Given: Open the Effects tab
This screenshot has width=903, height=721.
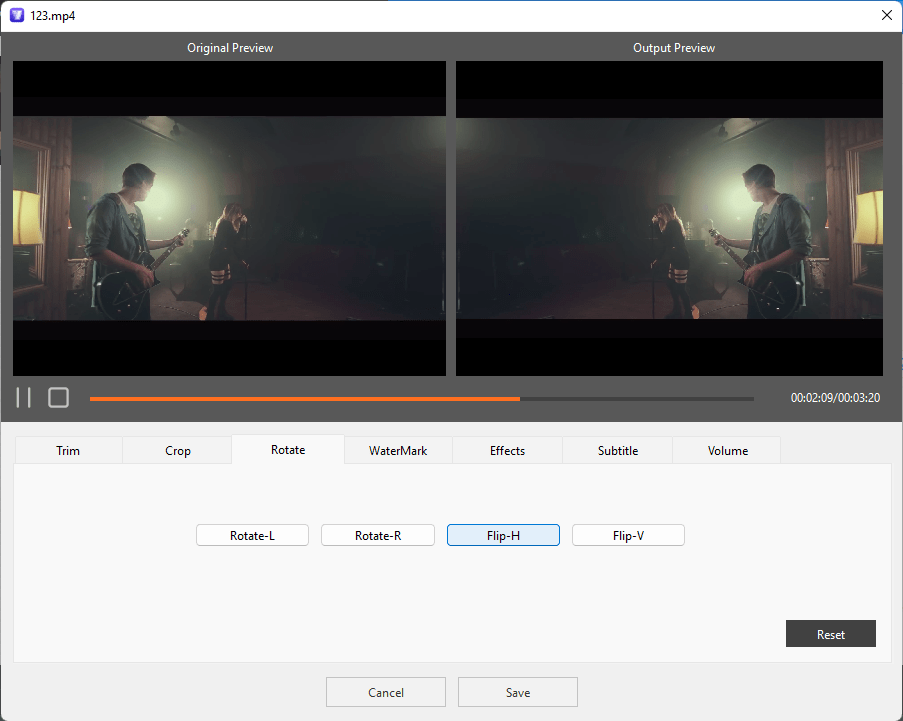Looking at the screenshot, I should (507, 450).
